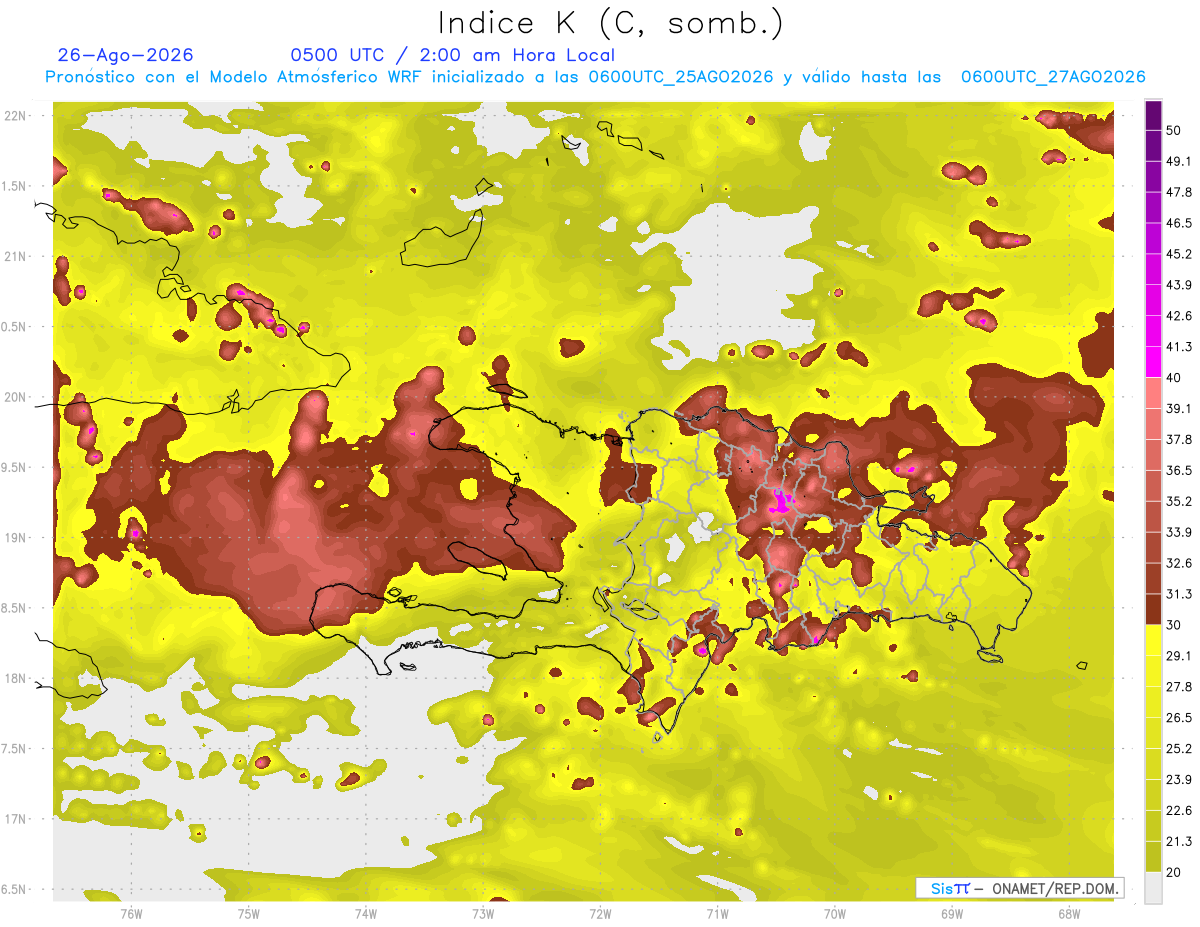Viewport: 1200px width, 927px height.
Task: Pick the gray swatch below the 20 label
Action: (x=1153, y=888)
